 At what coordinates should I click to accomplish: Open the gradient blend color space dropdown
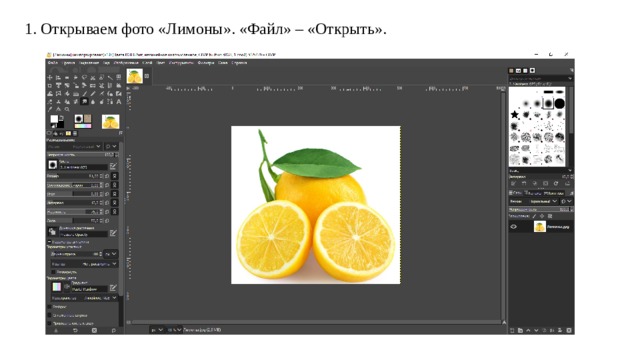(x=84, y=298)
